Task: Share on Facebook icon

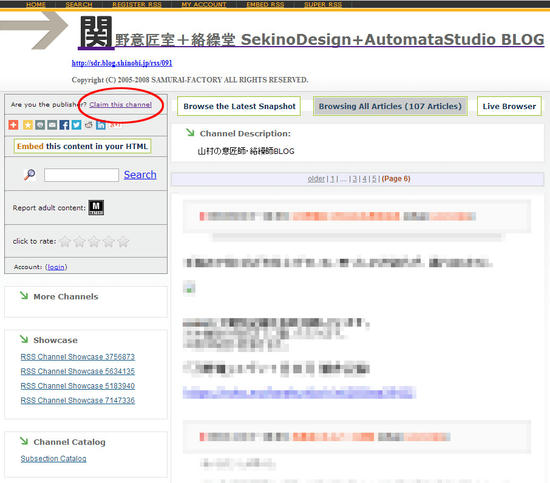Action: (x=64, y=125)
